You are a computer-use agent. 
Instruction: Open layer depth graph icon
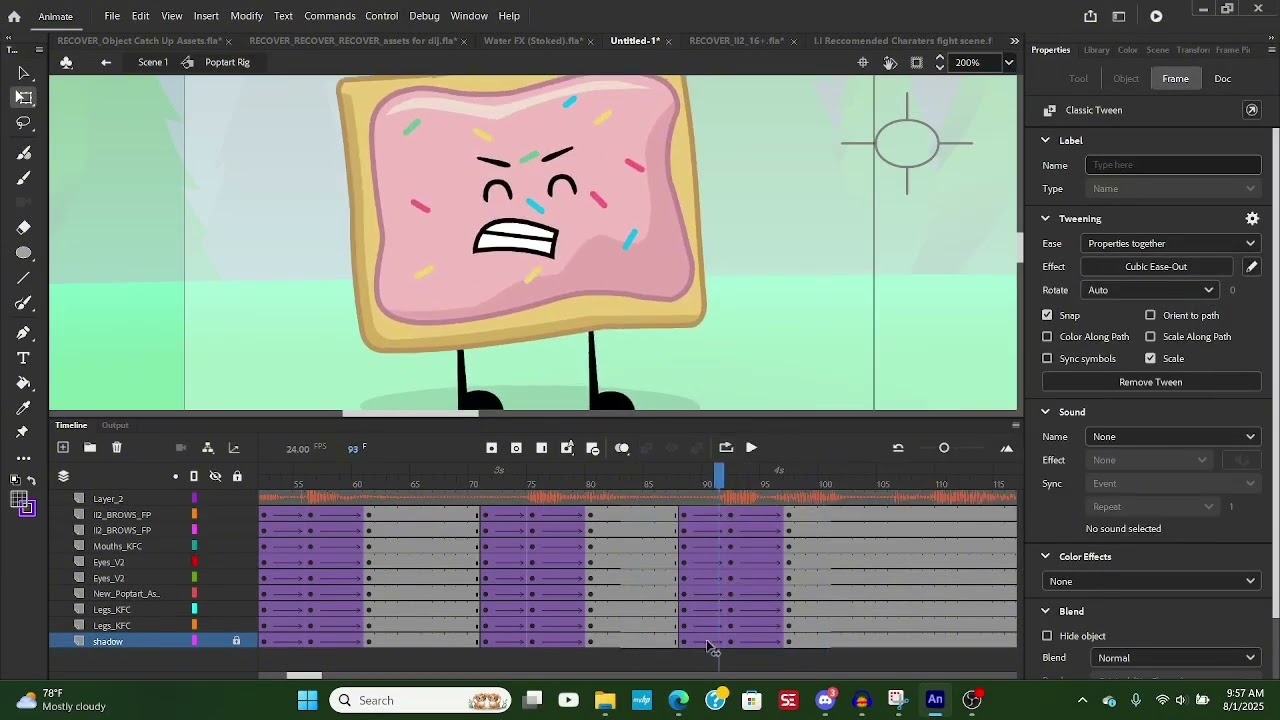[x=234, y=448]
